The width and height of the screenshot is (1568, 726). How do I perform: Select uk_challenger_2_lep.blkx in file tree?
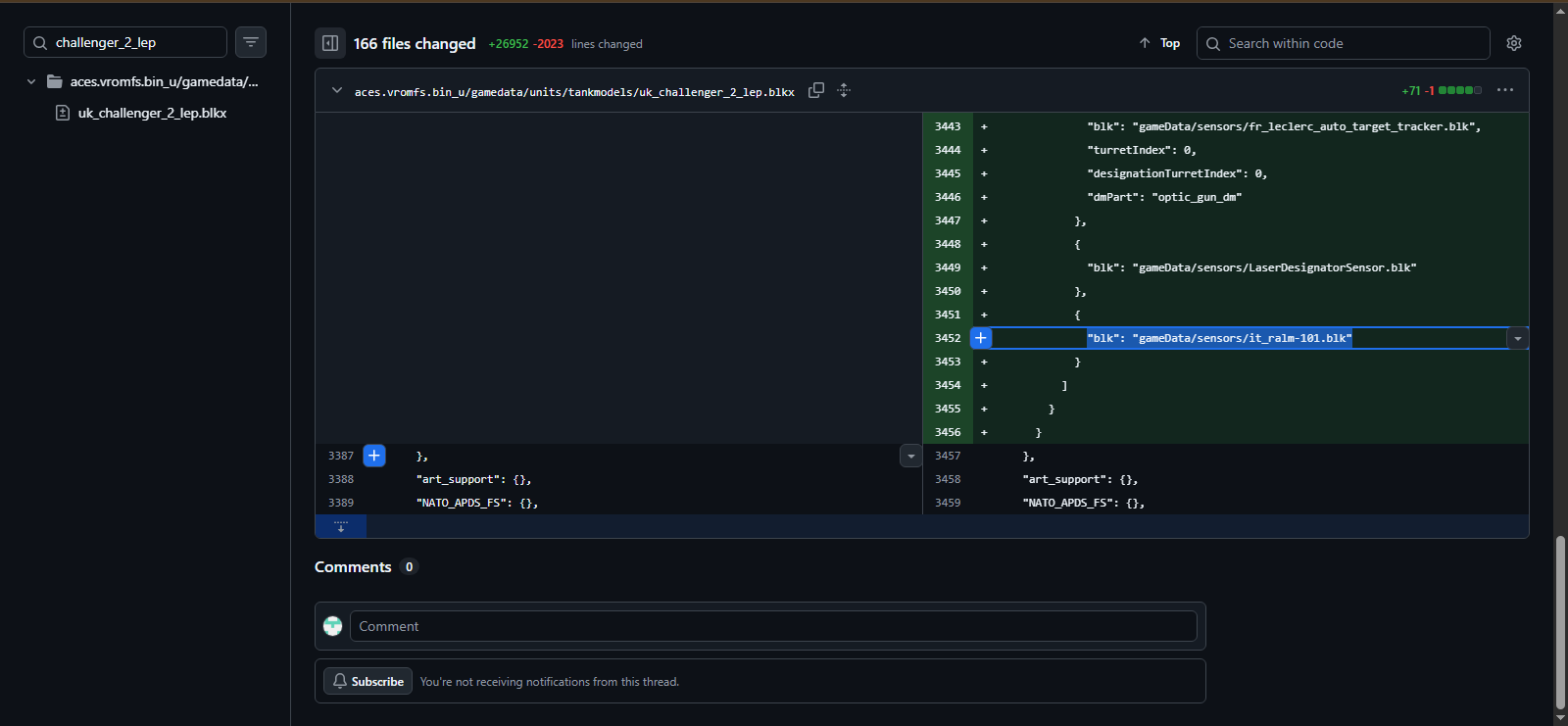(x=152, y=113)
